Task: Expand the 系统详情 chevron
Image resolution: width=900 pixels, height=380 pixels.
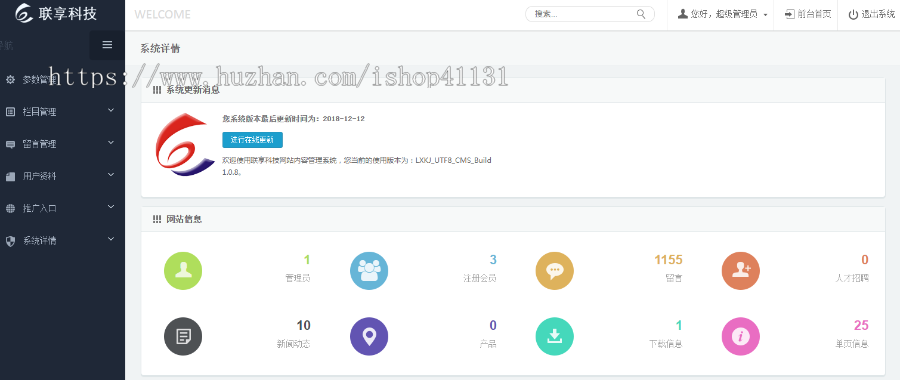Action: [111, 239]
